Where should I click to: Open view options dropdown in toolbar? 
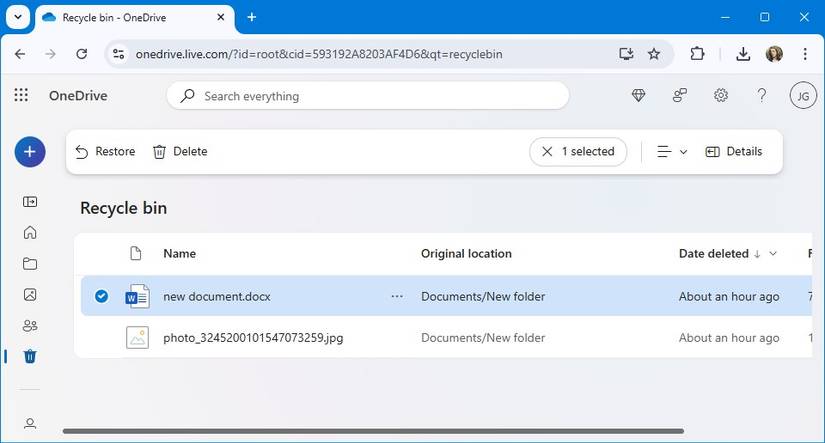point(672,152)
